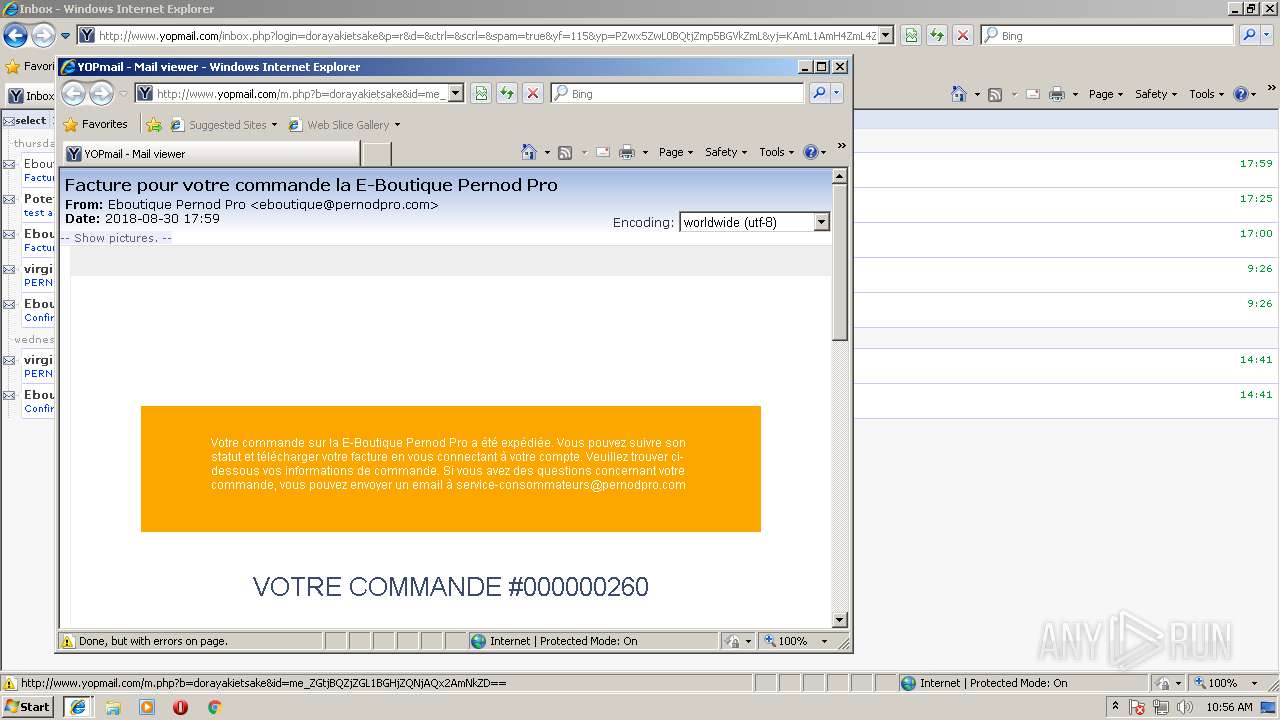Click Stop icon in Inbox window toolbar
The height and width of the screenshot is (720, 1280).
963,35
